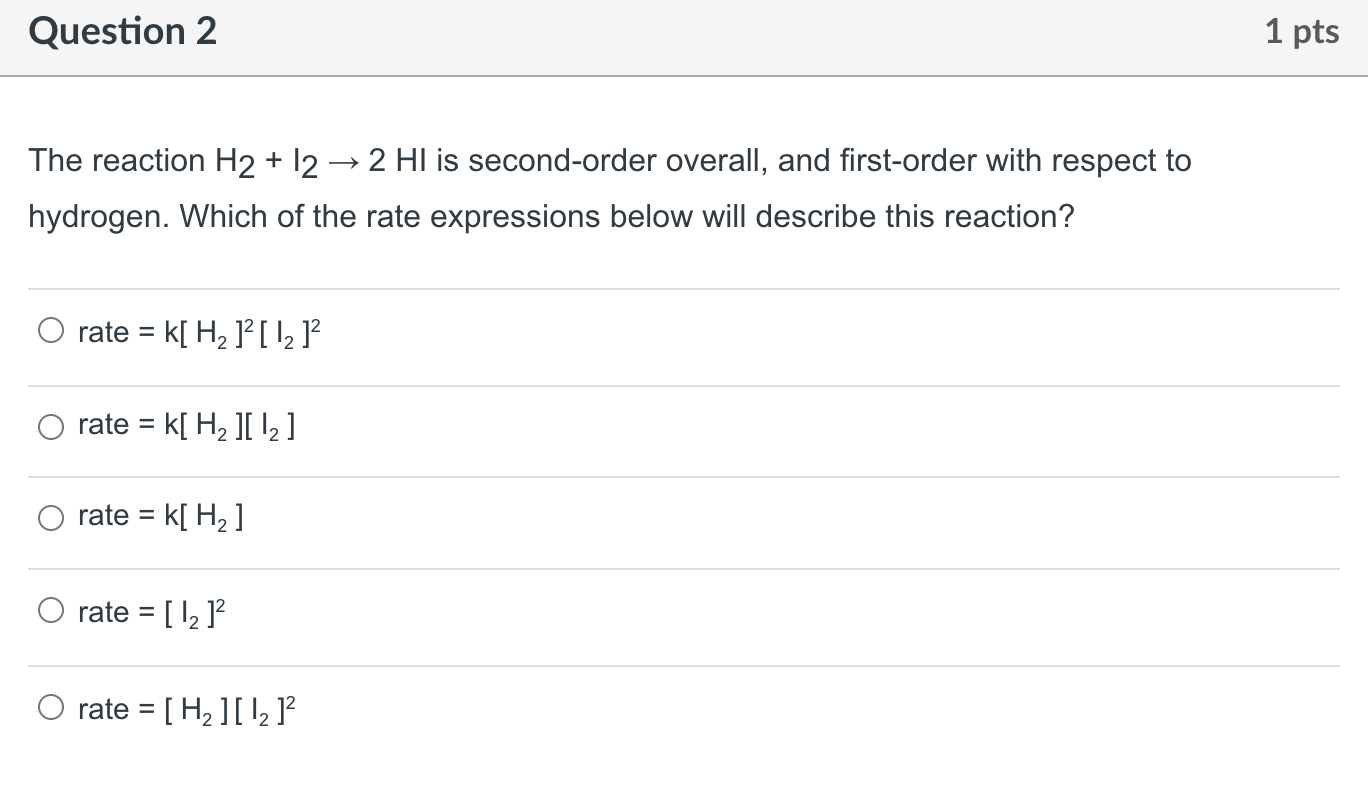Click the last answer choice text
The width and height of the screenshot is (1368, 796).
pos(185,708)
